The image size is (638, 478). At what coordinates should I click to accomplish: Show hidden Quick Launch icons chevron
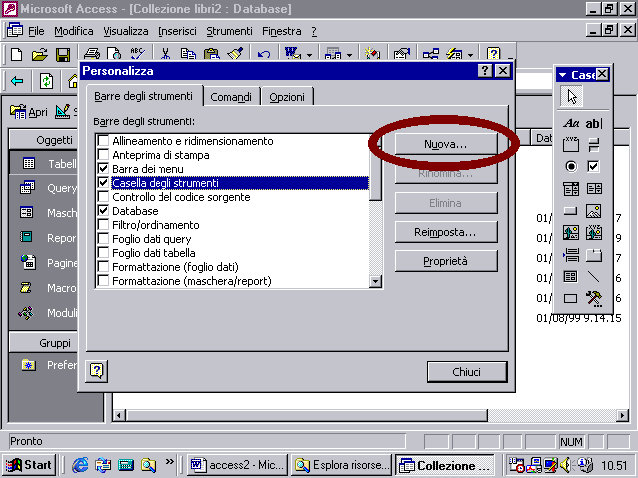pyautogui.click(x=169, y=462)
